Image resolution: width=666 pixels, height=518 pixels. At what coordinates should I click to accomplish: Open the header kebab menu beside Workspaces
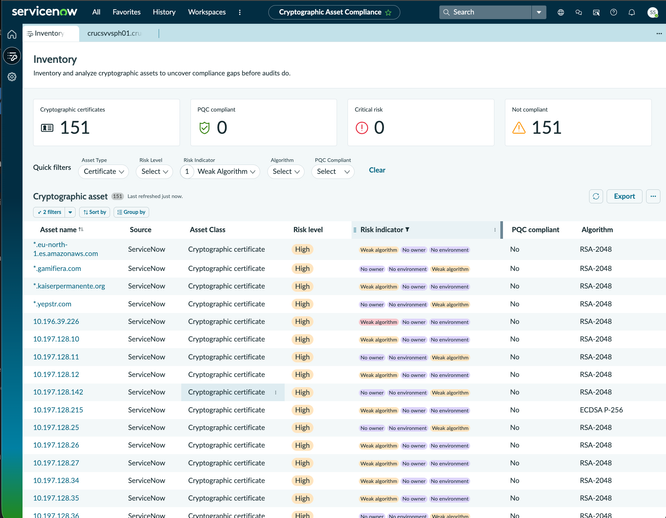[x=240, y=12]
